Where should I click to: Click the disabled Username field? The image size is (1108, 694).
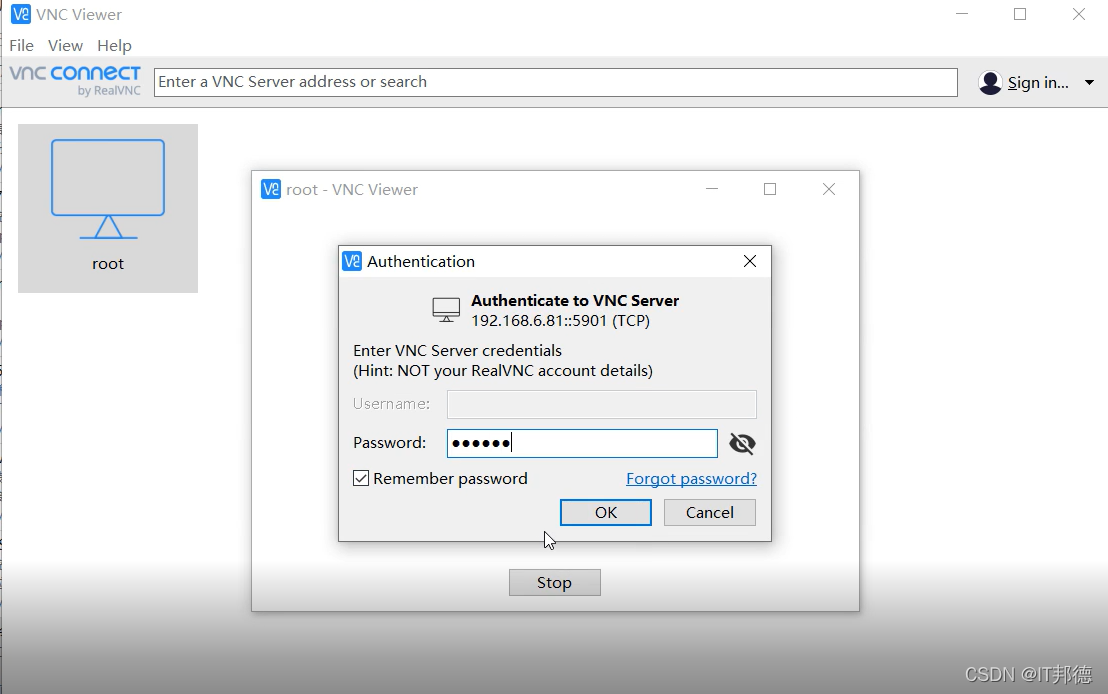[602, 404]
